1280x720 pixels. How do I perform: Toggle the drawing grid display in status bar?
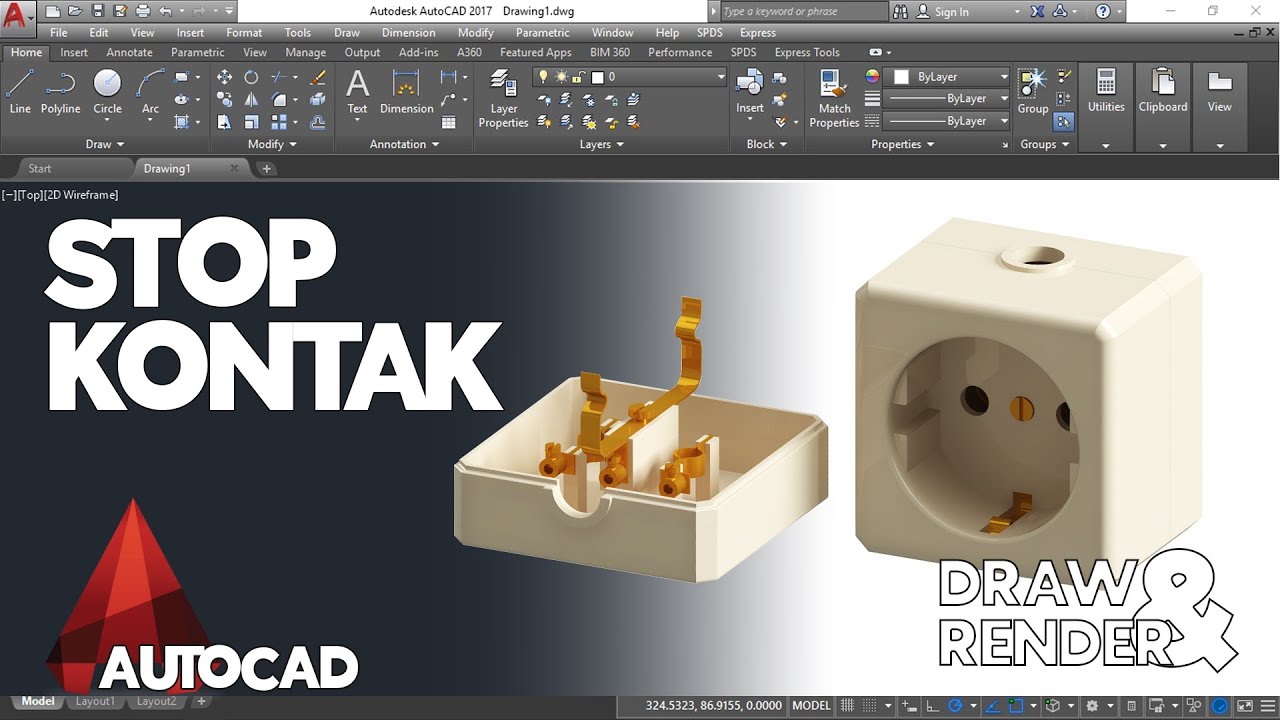pyautogui.click(x=848, y=705)
